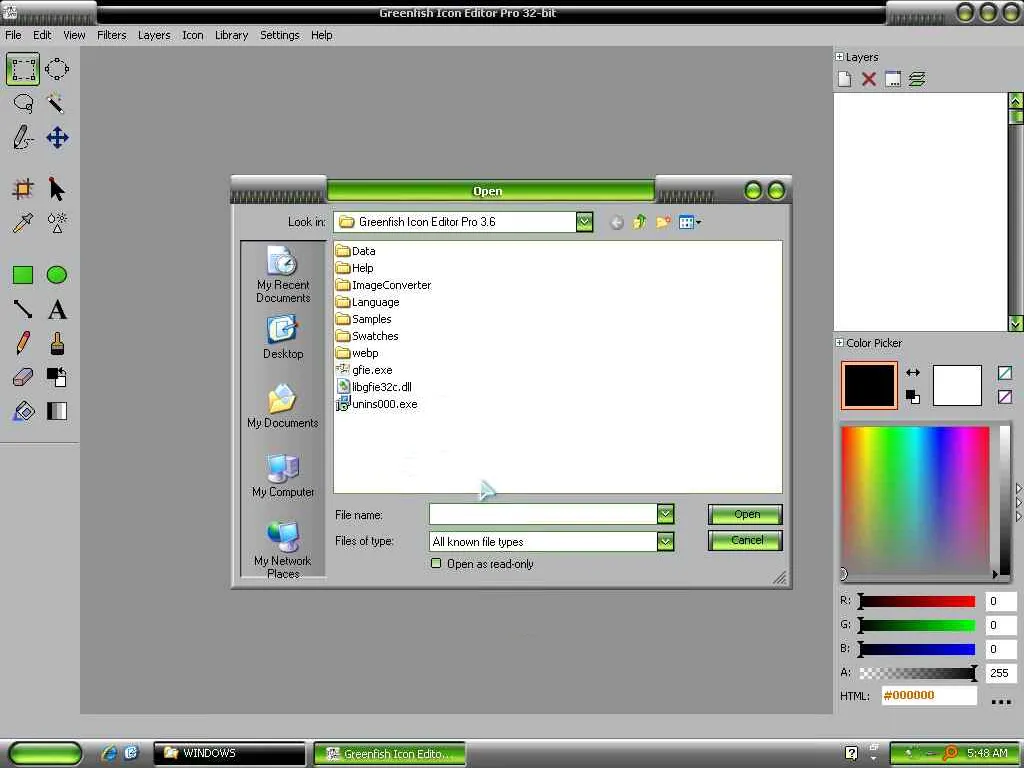
Task: Click the HTML color code field
Action: coord(929,696)
